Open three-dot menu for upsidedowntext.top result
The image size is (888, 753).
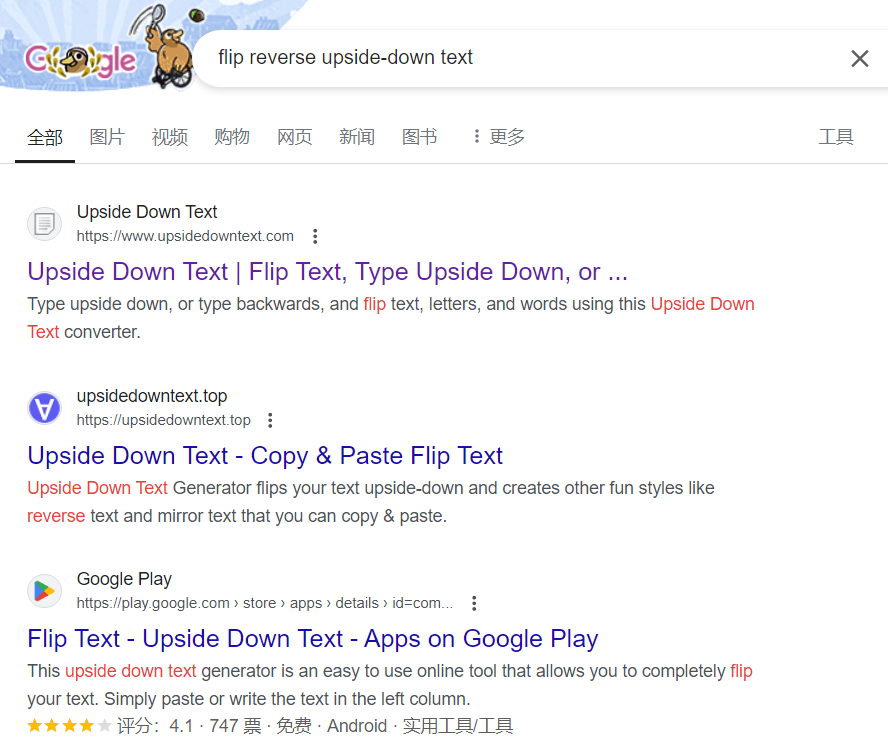(x=270, y=421)
